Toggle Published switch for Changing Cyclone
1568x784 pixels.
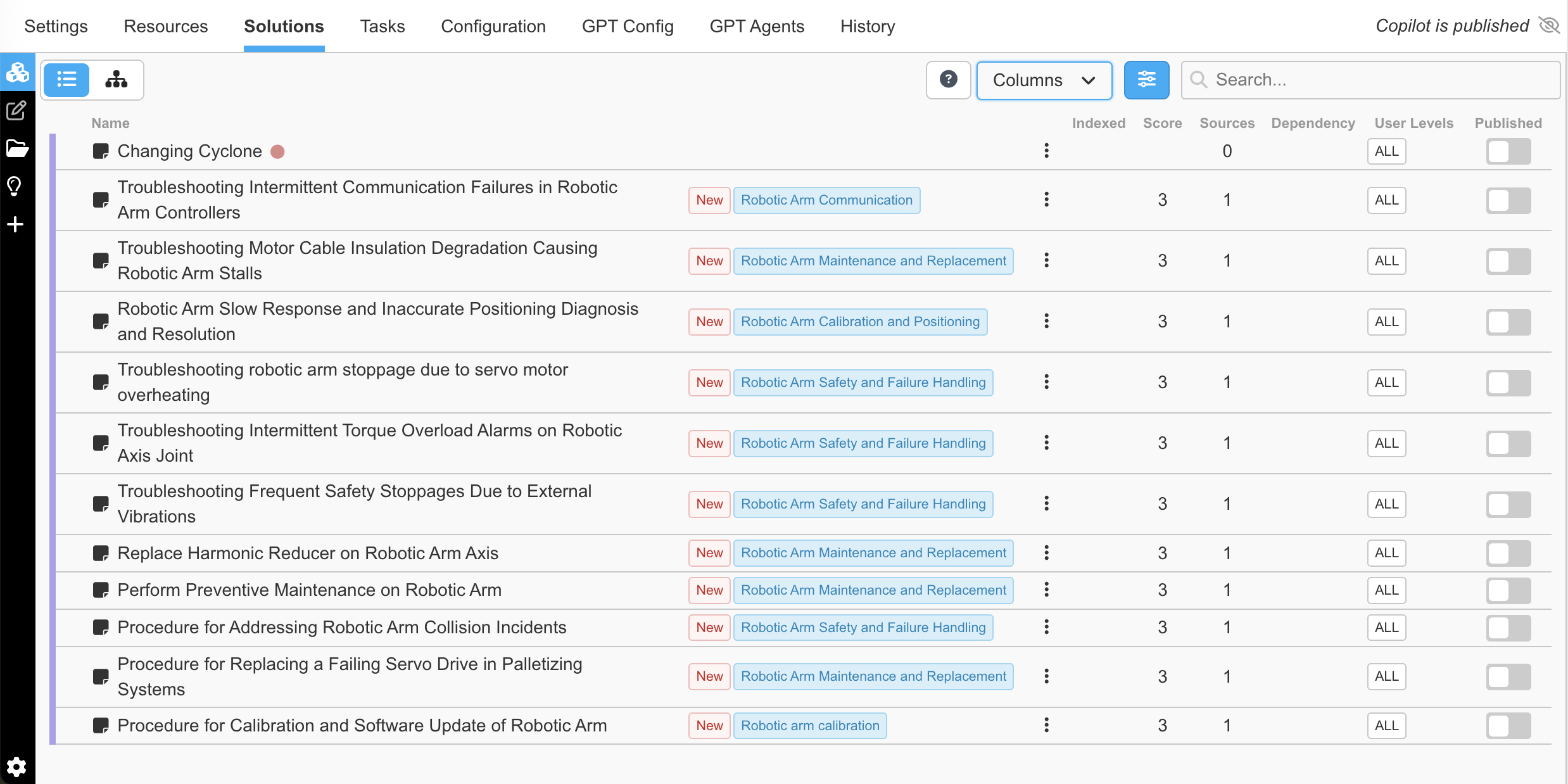1508,151
